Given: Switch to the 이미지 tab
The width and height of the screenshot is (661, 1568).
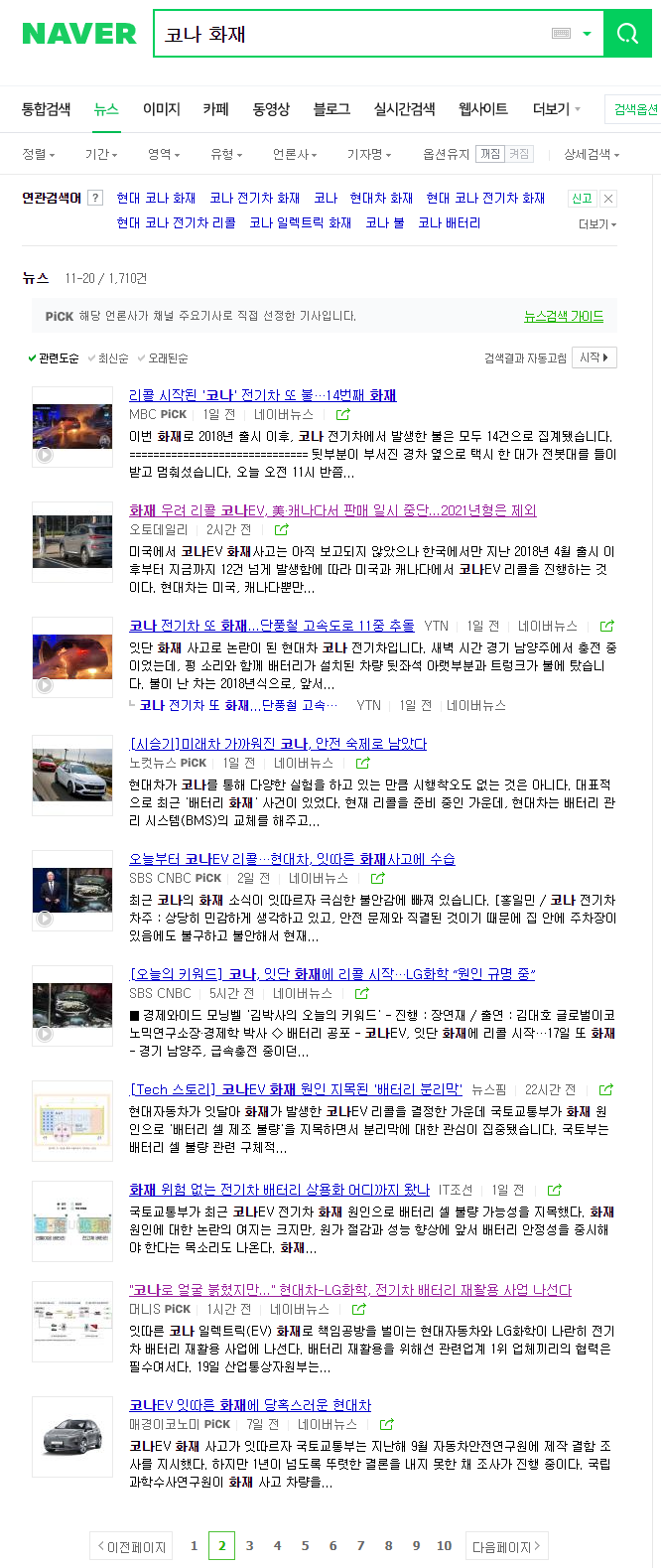Looking at the screenshot, I should (162, 109).
